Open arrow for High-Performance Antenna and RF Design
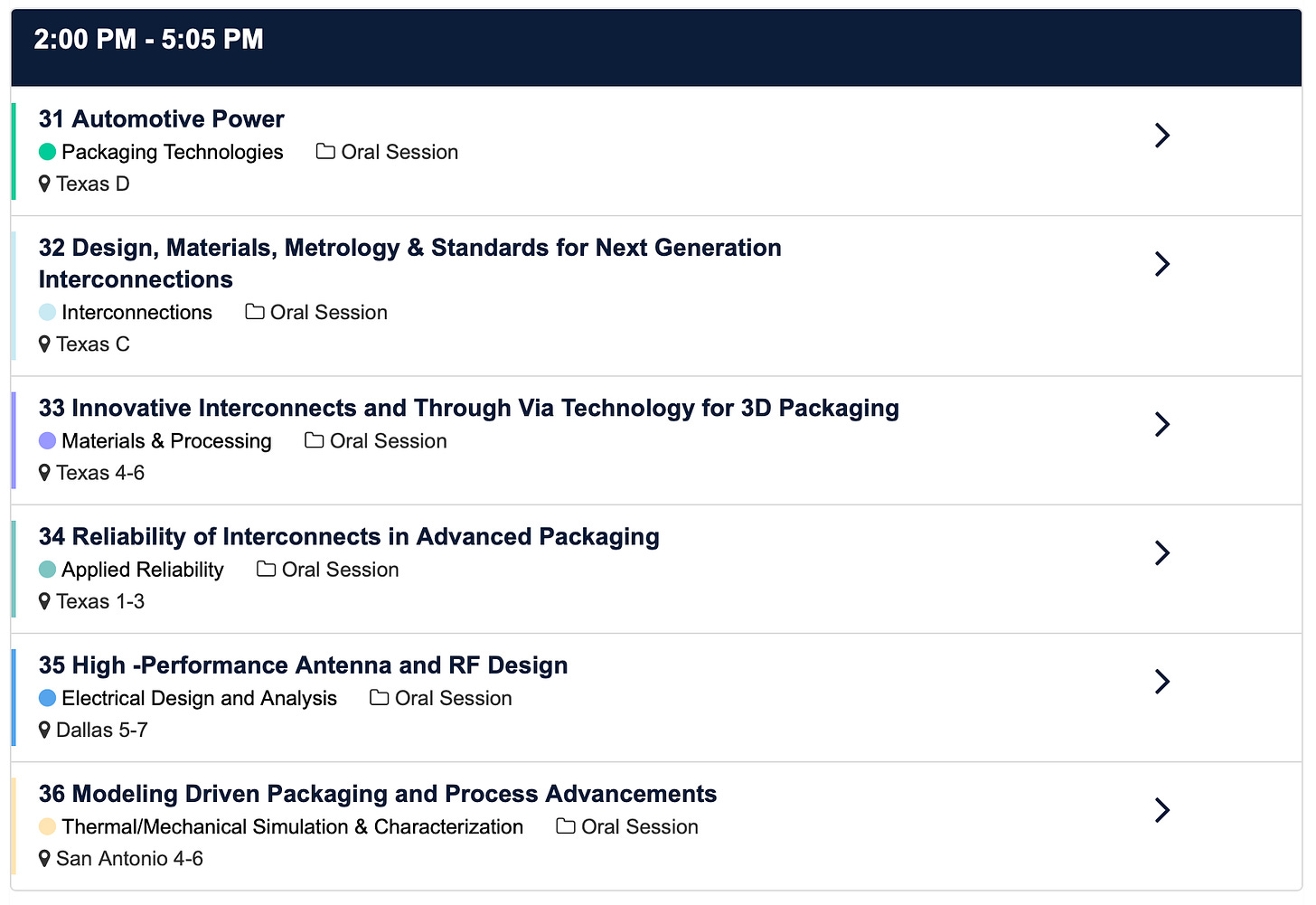1316x905 pixels. [1162, 681]
